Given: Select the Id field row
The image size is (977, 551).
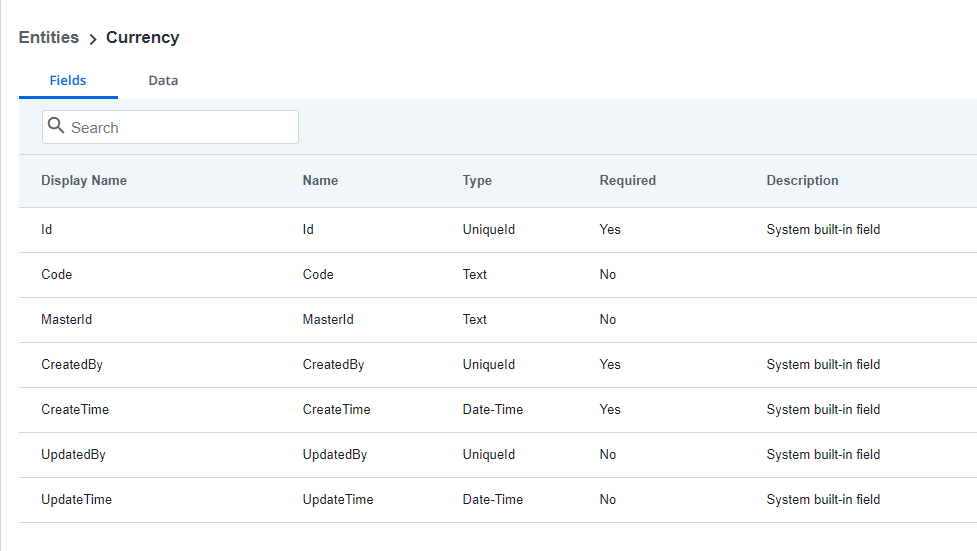Looking at the screenshot, I should 498,230.
